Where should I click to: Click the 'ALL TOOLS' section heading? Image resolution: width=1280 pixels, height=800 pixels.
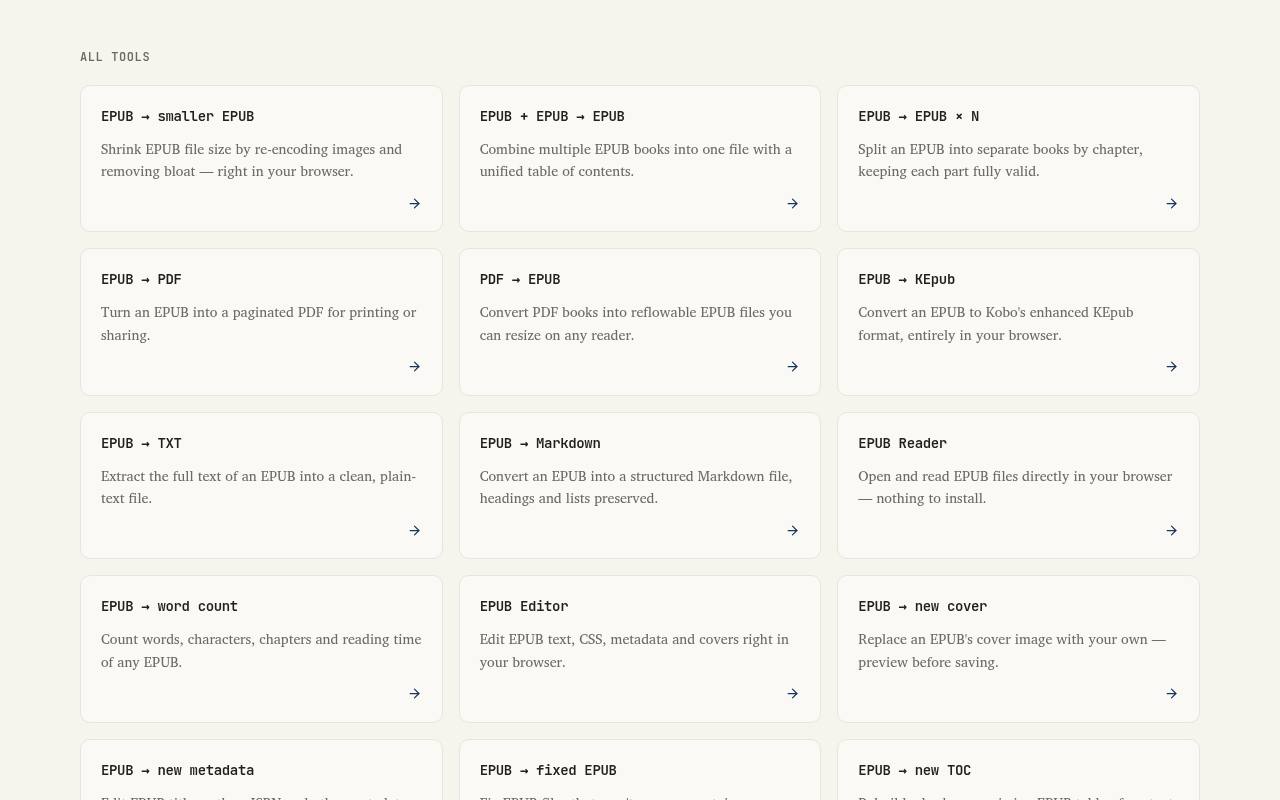point(115,57)
